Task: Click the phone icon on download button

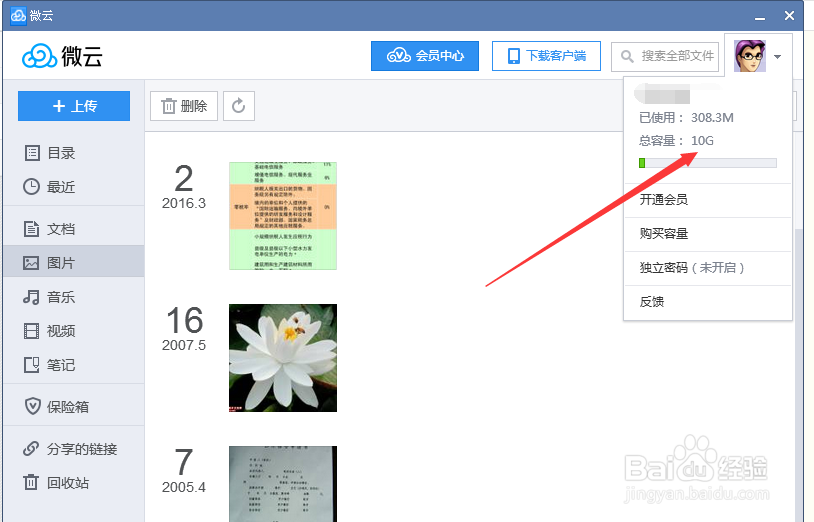Action: (x=513, y=56)
